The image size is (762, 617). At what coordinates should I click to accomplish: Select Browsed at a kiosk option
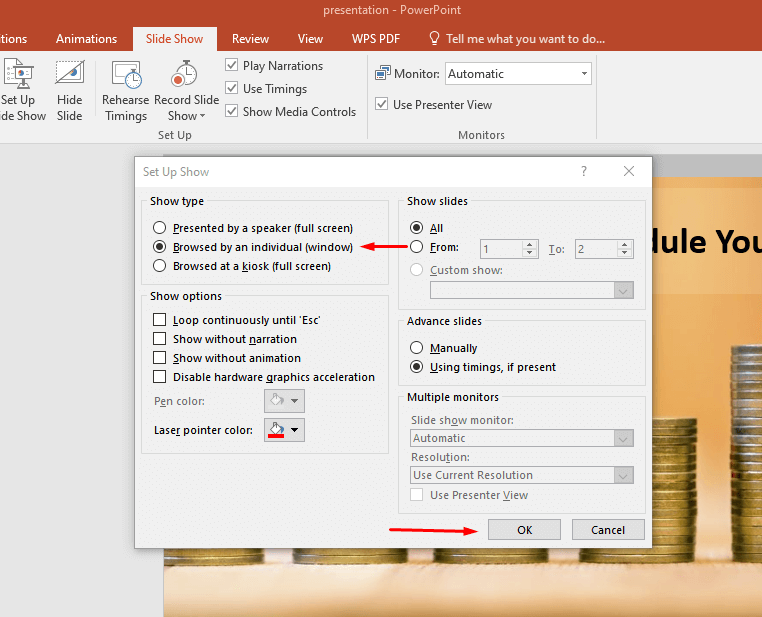160,266
